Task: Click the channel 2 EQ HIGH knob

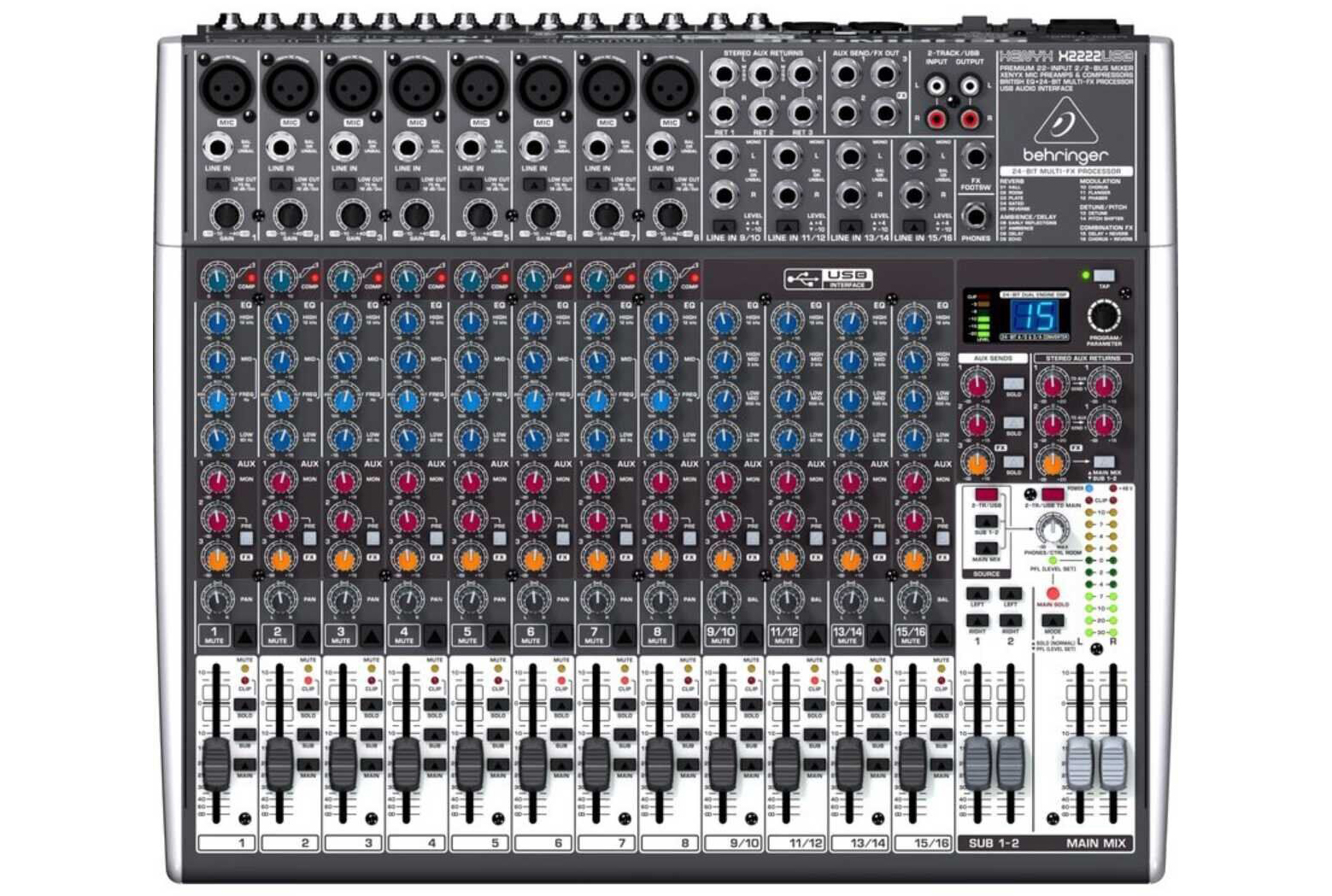Action: pyautogui.click(x=280, y=321)
